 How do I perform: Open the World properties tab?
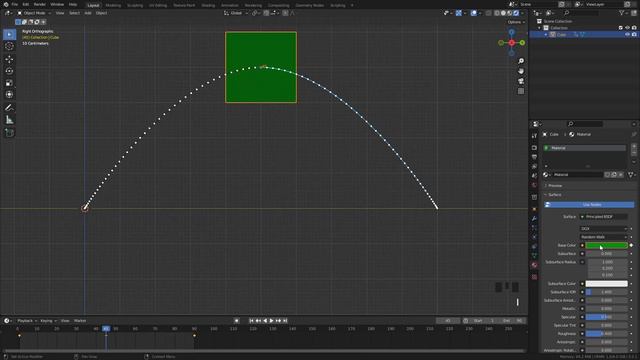534,185
